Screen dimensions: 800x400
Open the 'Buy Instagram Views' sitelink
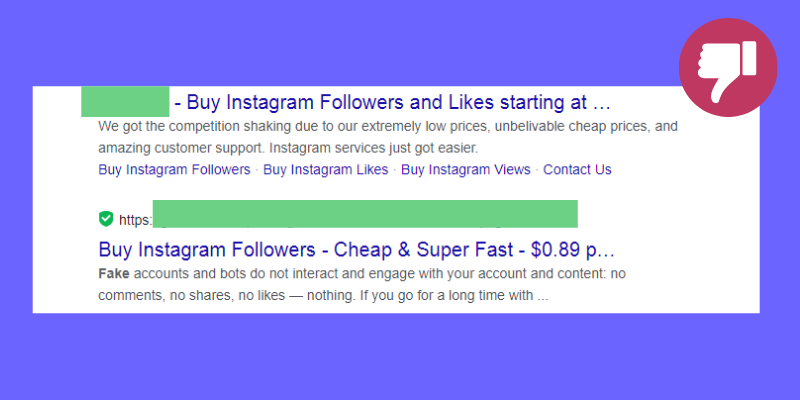point(466,169)
